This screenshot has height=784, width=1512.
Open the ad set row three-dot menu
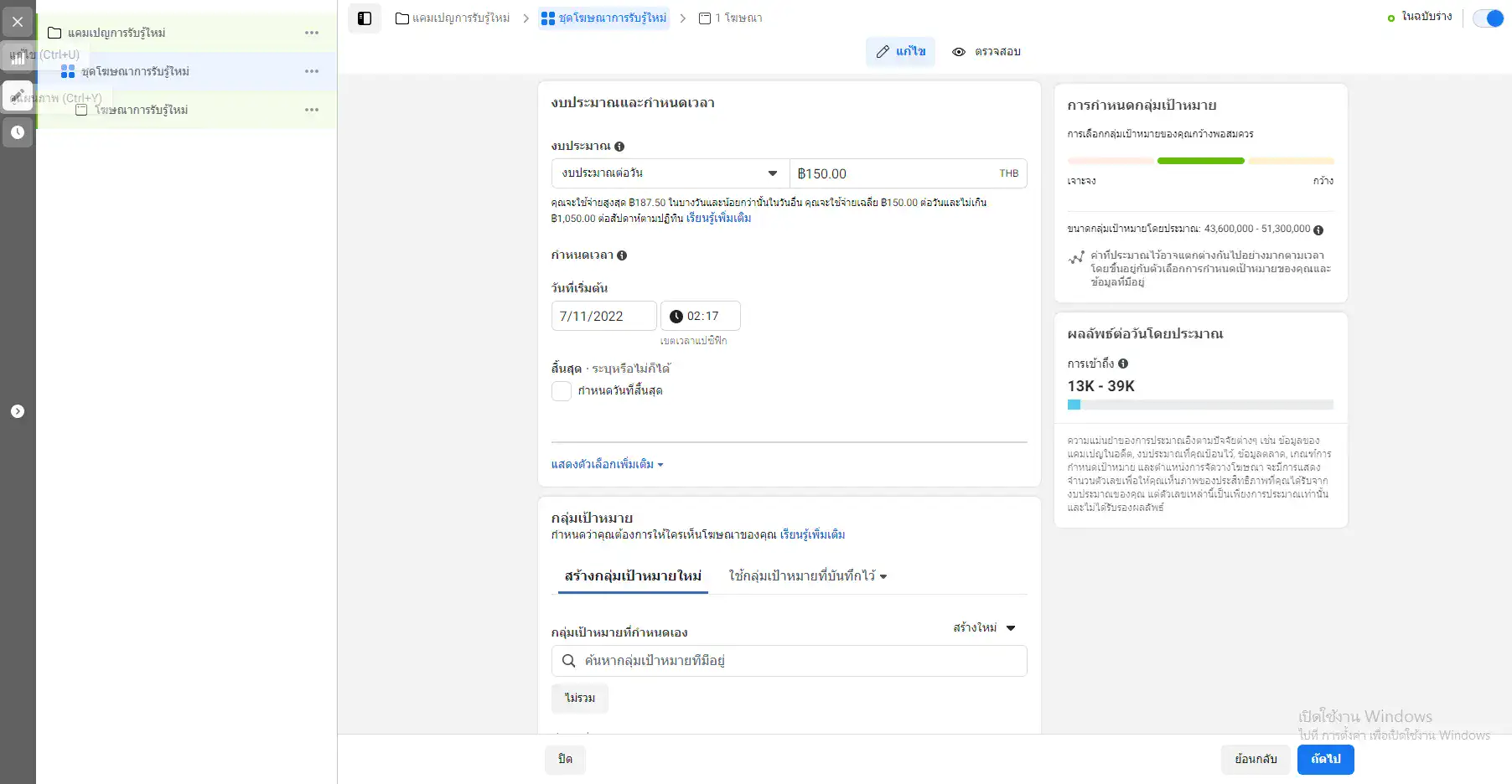312,71
